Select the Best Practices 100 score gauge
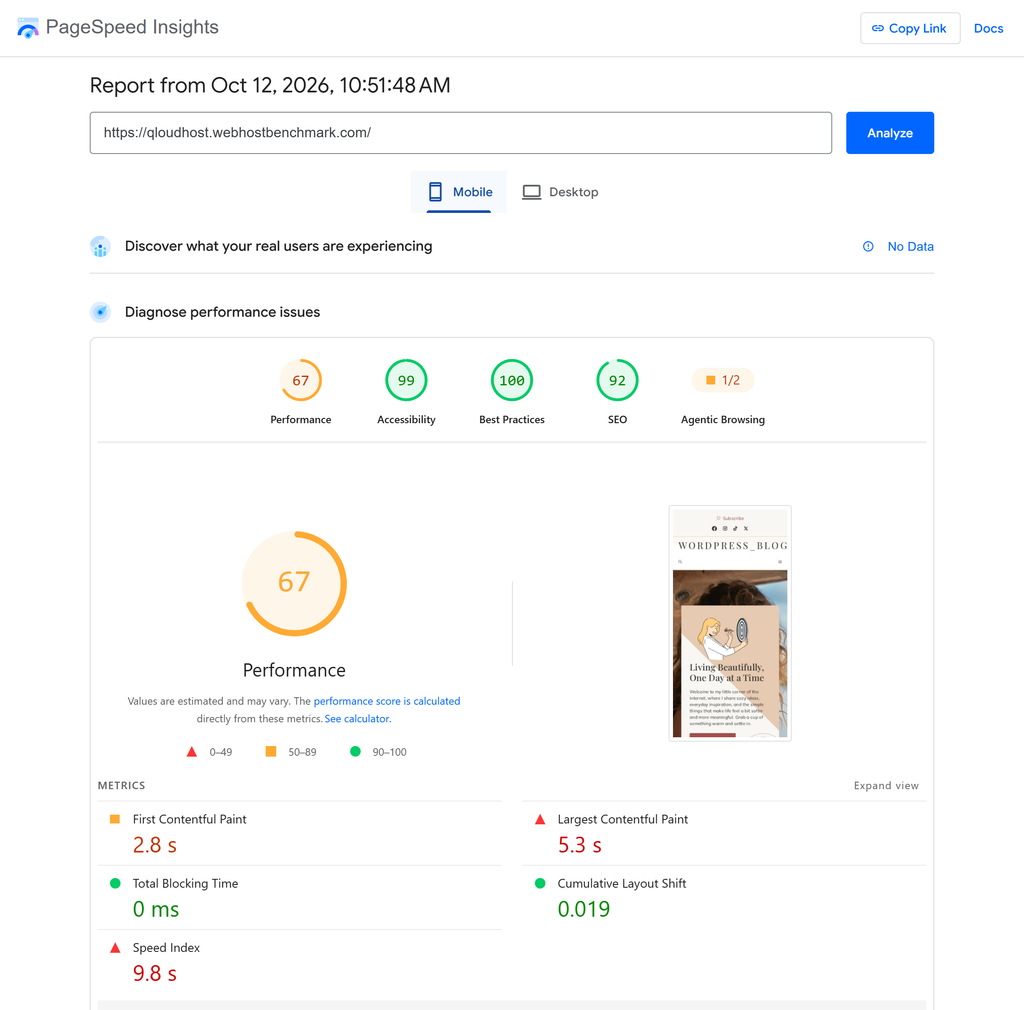The width and height of the screenshot is (1024, 1010). coord(511,380)
